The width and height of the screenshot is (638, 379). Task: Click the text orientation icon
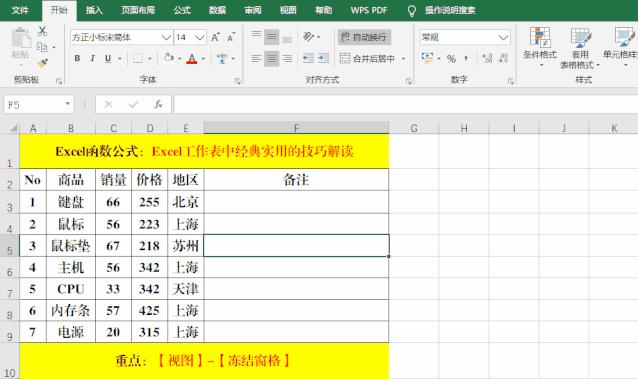[309, 37]
